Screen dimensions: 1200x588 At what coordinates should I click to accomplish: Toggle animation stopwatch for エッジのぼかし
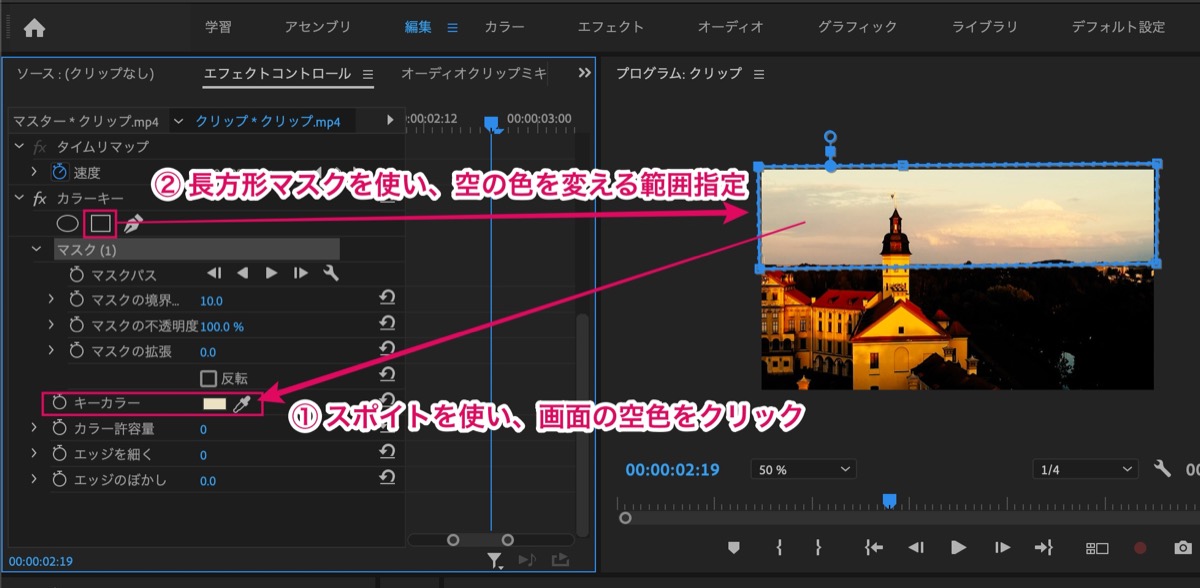tap(60, 480)
